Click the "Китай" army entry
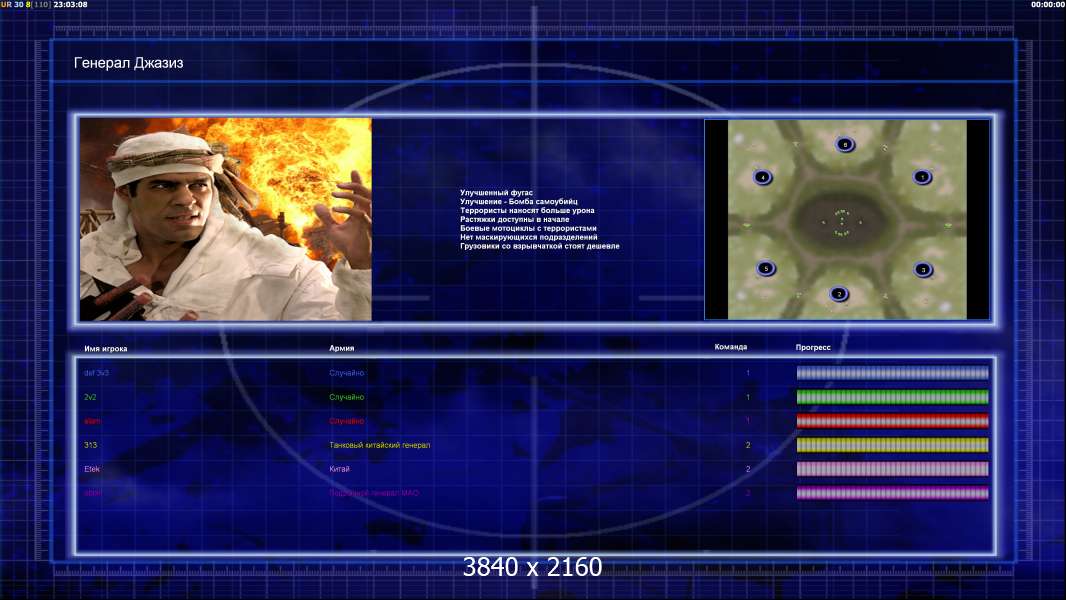 (339, 469)
